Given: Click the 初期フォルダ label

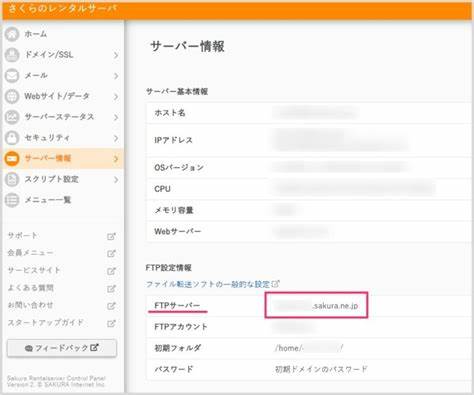Looking at the screenshot, I should (177, 348).
